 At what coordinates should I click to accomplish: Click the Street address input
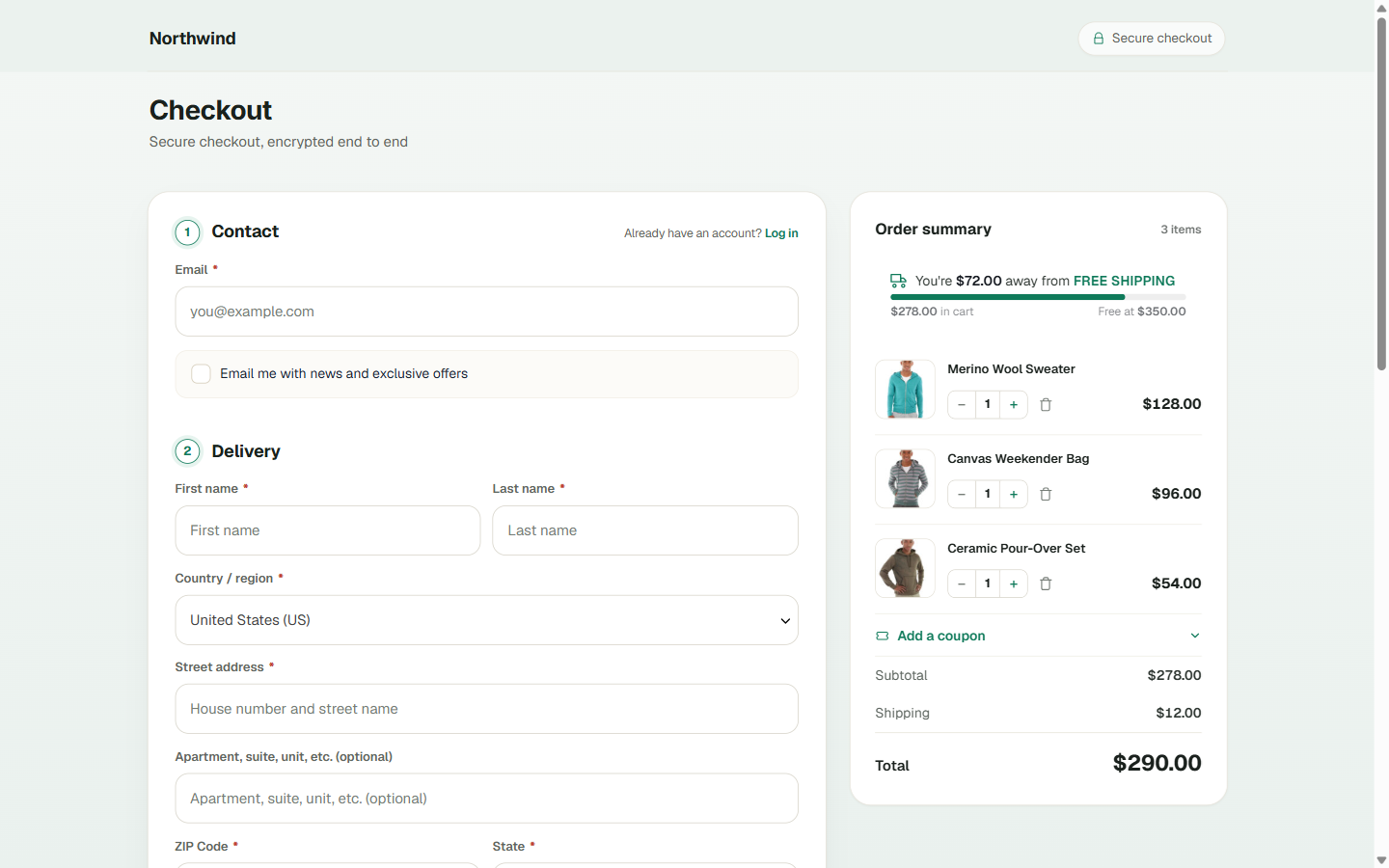pyautogui.click(x=486, y=709)
